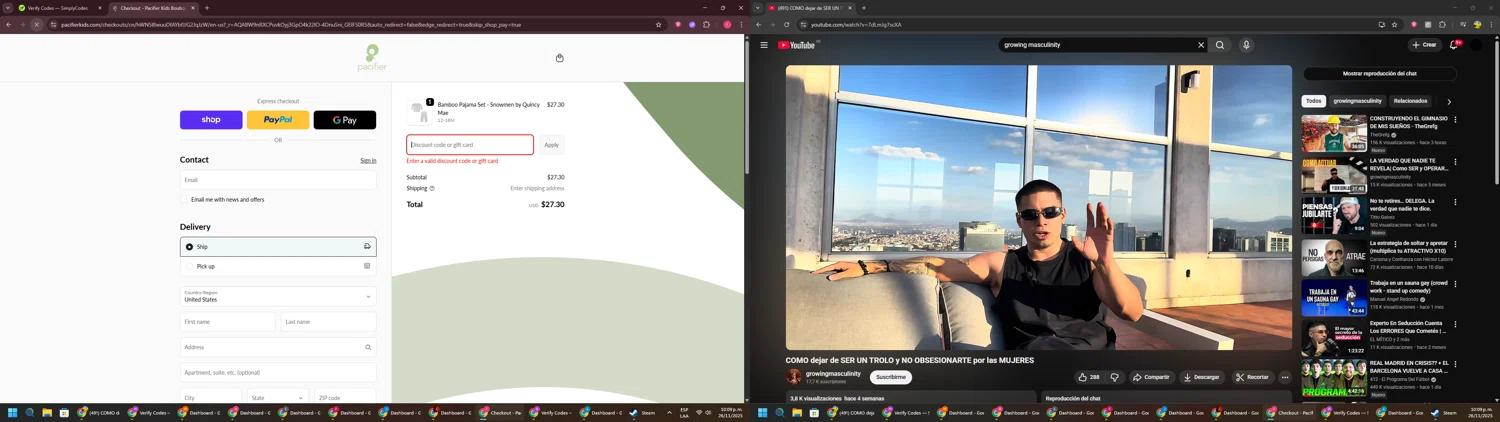The height and width of the screenshot is (422, 1500).
Task: Click the First name field
Action: [x=228, y=322]
